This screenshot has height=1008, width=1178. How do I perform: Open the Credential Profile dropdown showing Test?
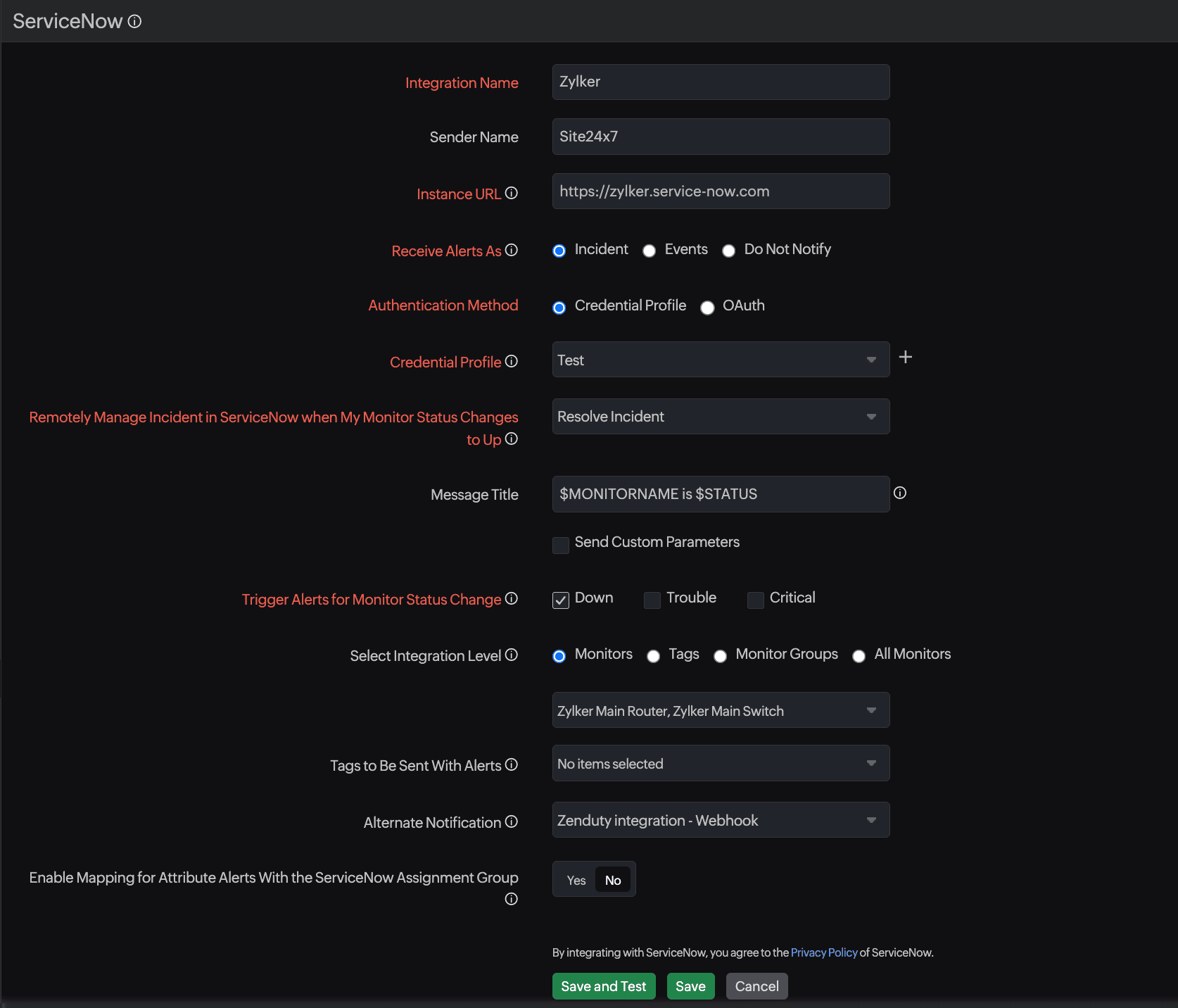click(x=720, y=359)
